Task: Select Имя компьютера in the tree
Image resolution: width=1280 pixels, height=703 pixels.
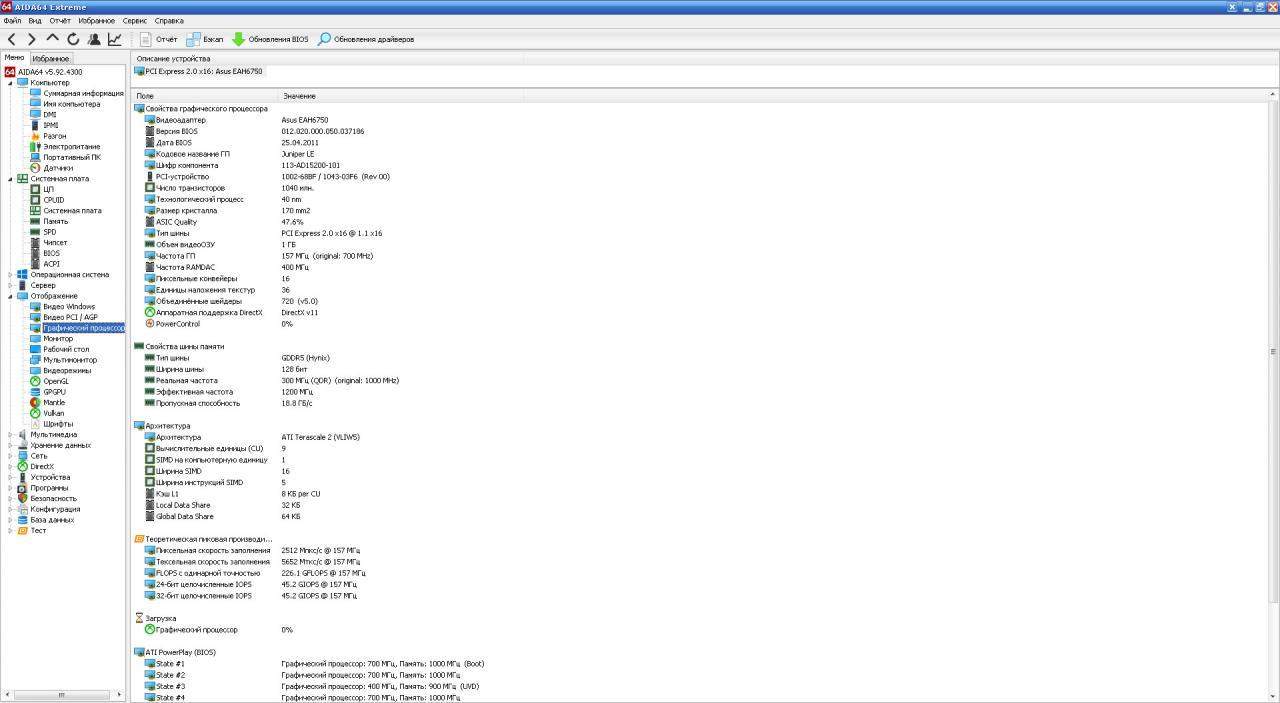Action: coord(72,104)
